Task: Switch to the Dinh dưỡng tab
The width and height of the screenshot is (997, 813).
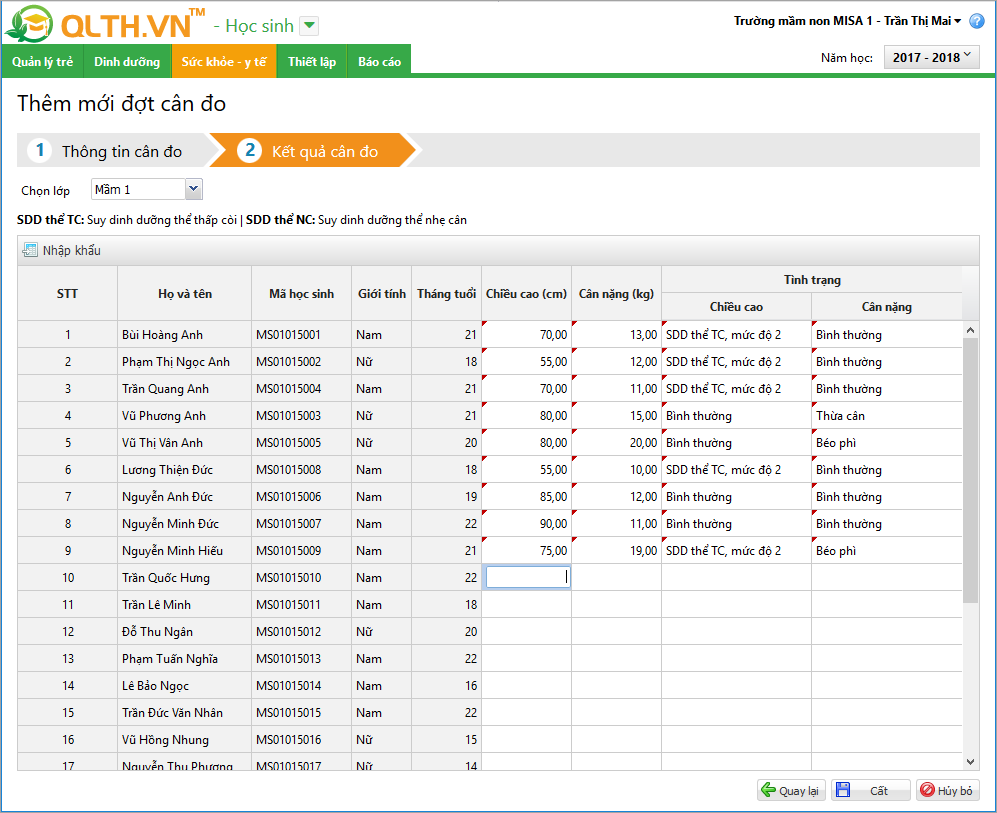Action: [x=127, y=62]
